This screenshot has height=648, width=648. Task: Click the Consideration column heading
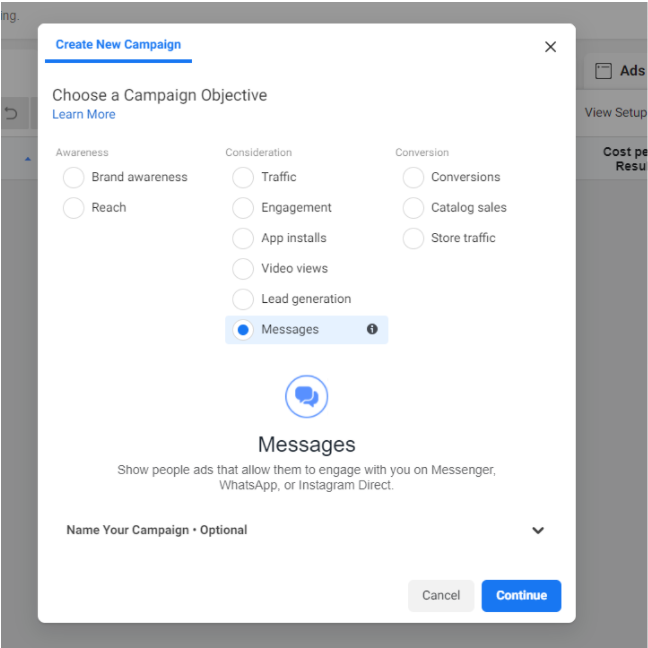(x=258, y=152)
